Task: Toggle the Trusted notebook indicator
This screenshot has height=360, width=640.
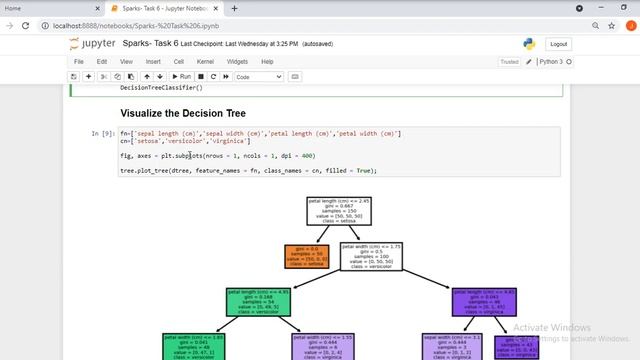Action: coord(509,62)
